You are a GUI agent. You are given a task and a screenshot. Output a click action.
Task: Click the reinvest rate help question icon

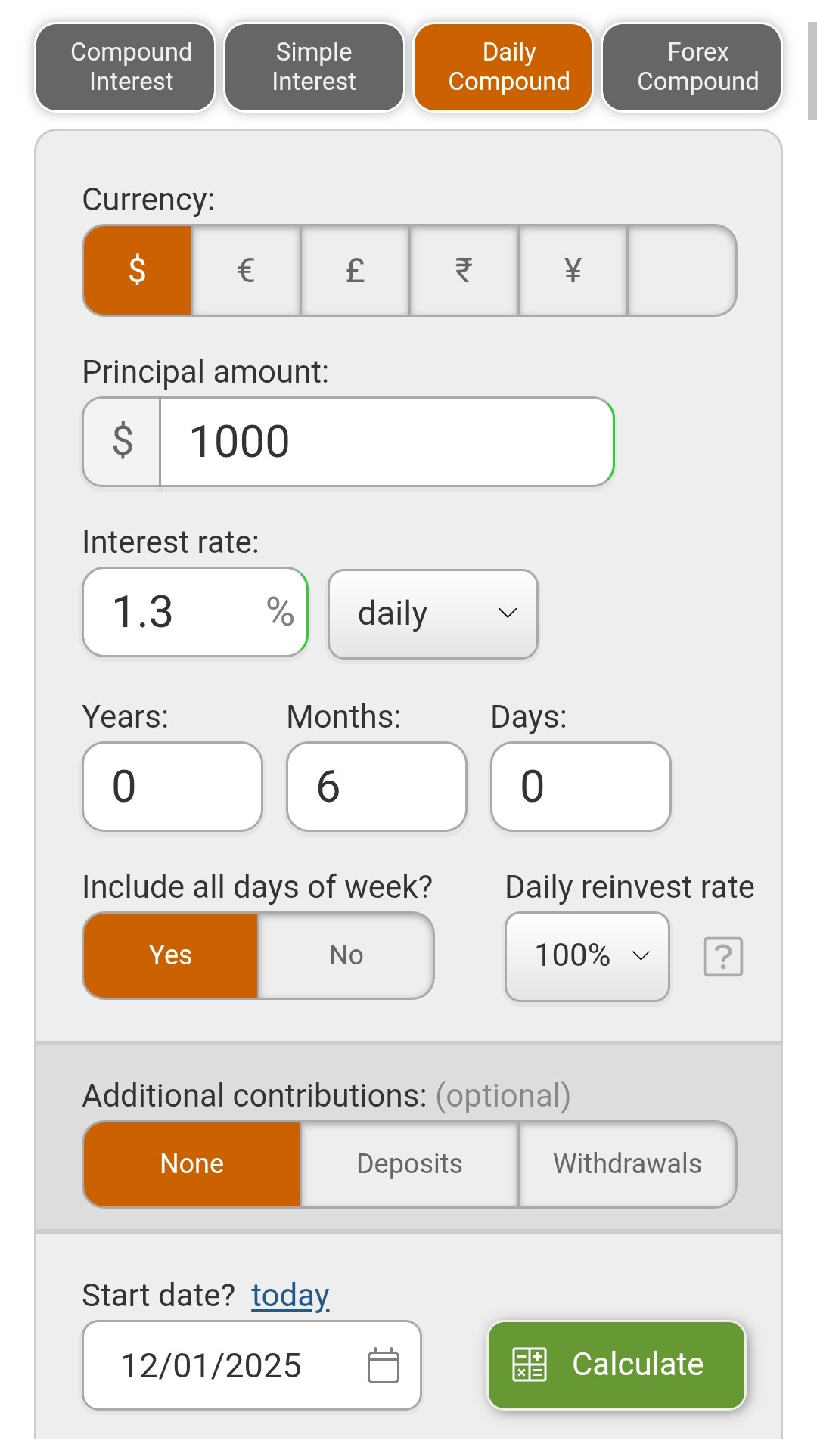pyautogui.click(x=723, y=957)
